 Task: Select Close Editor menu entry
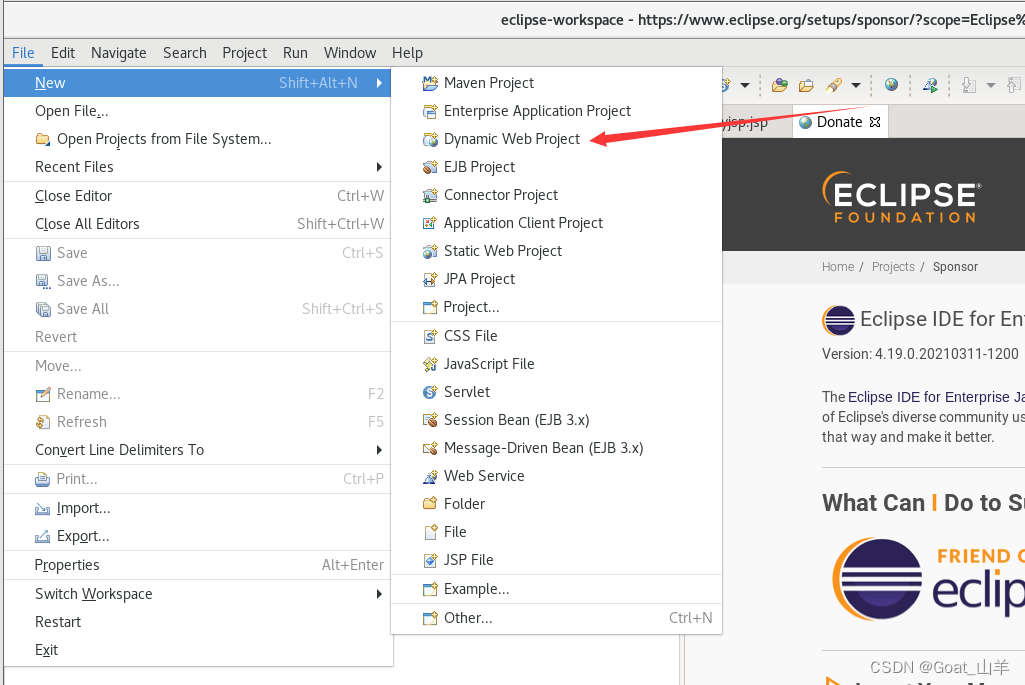[197, 196]
